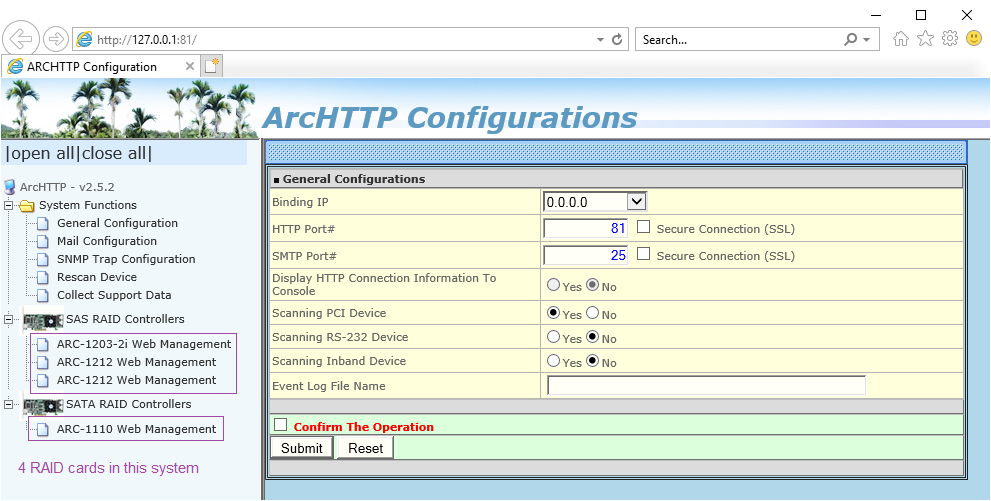Click the SATA RAID Controllers card image
Viewport: 991px width, 501px height.
coord(44,405)
